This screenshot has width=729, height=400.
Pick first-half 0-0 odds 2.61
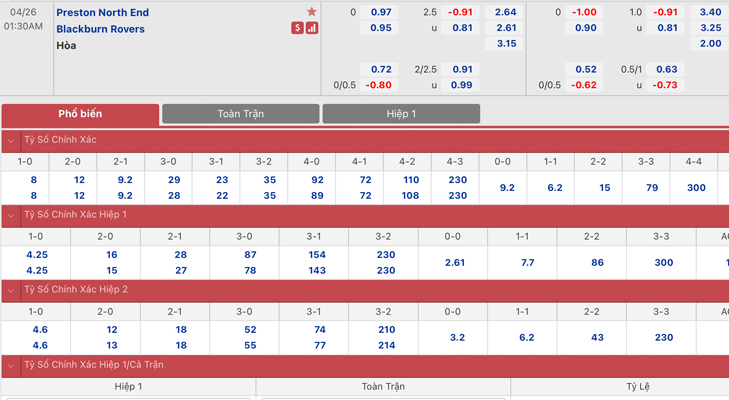(x=455, y=263)
